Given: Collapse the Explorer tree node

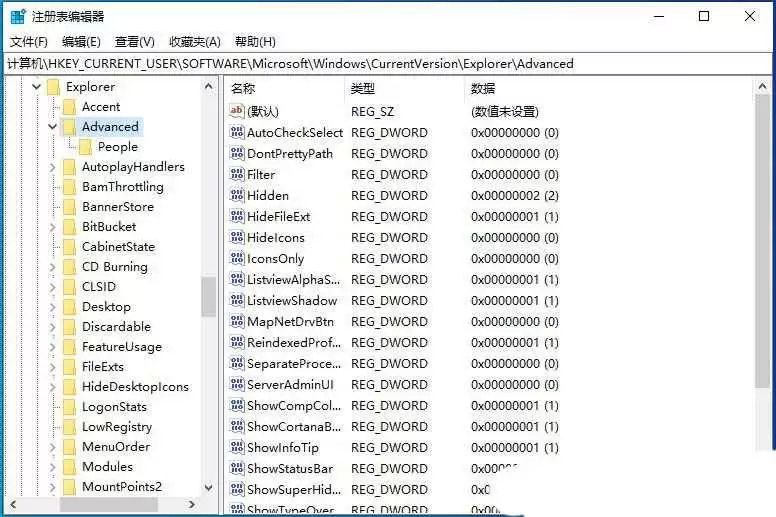Looking at the screenshot, I should (x=36, y=87).
